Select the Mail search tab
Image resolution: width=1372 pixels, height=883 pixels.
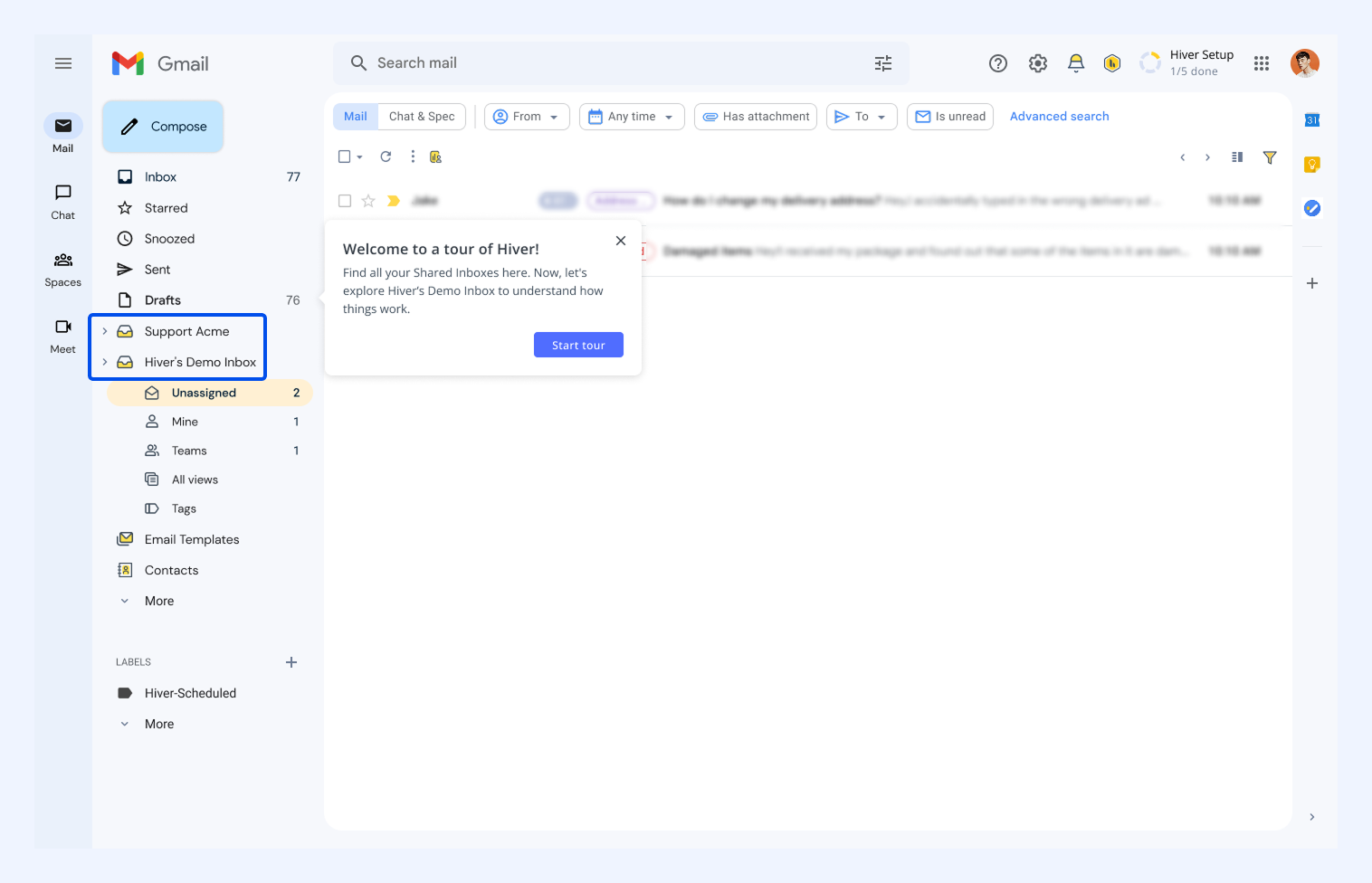[x=356, y=117]
